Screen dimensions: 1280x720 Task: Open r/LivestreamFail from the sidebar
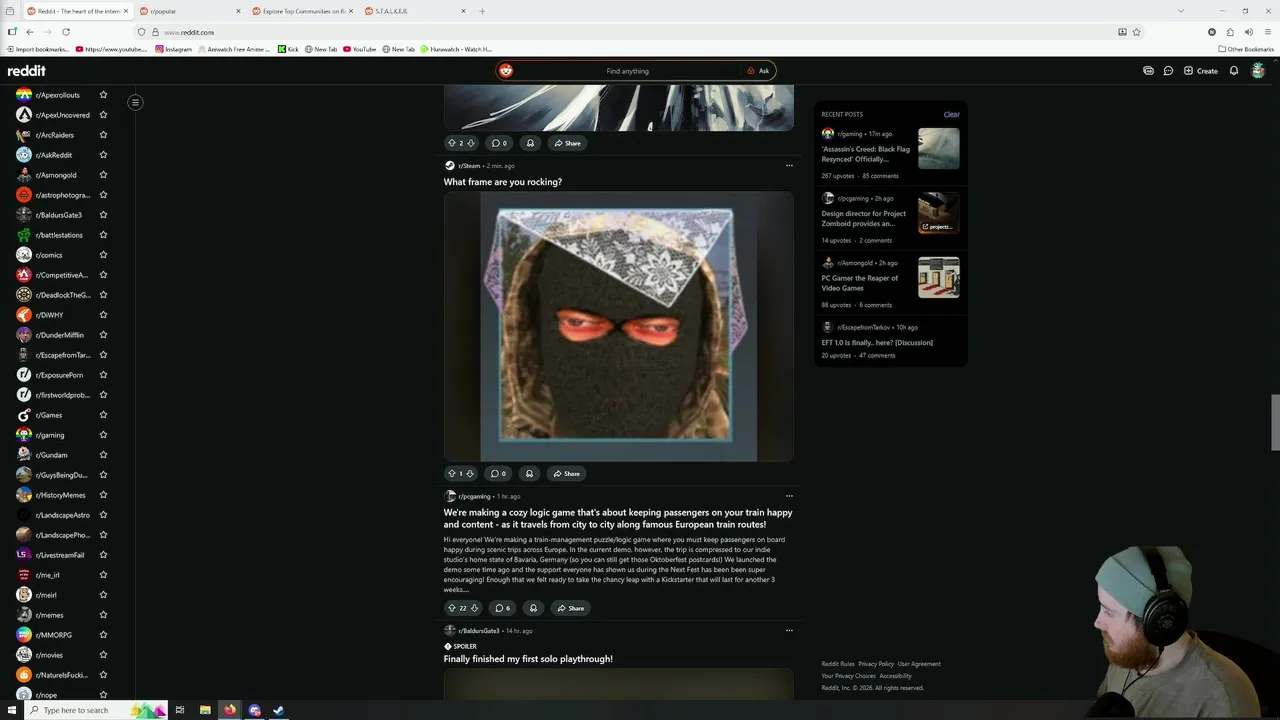pos(60,555)
